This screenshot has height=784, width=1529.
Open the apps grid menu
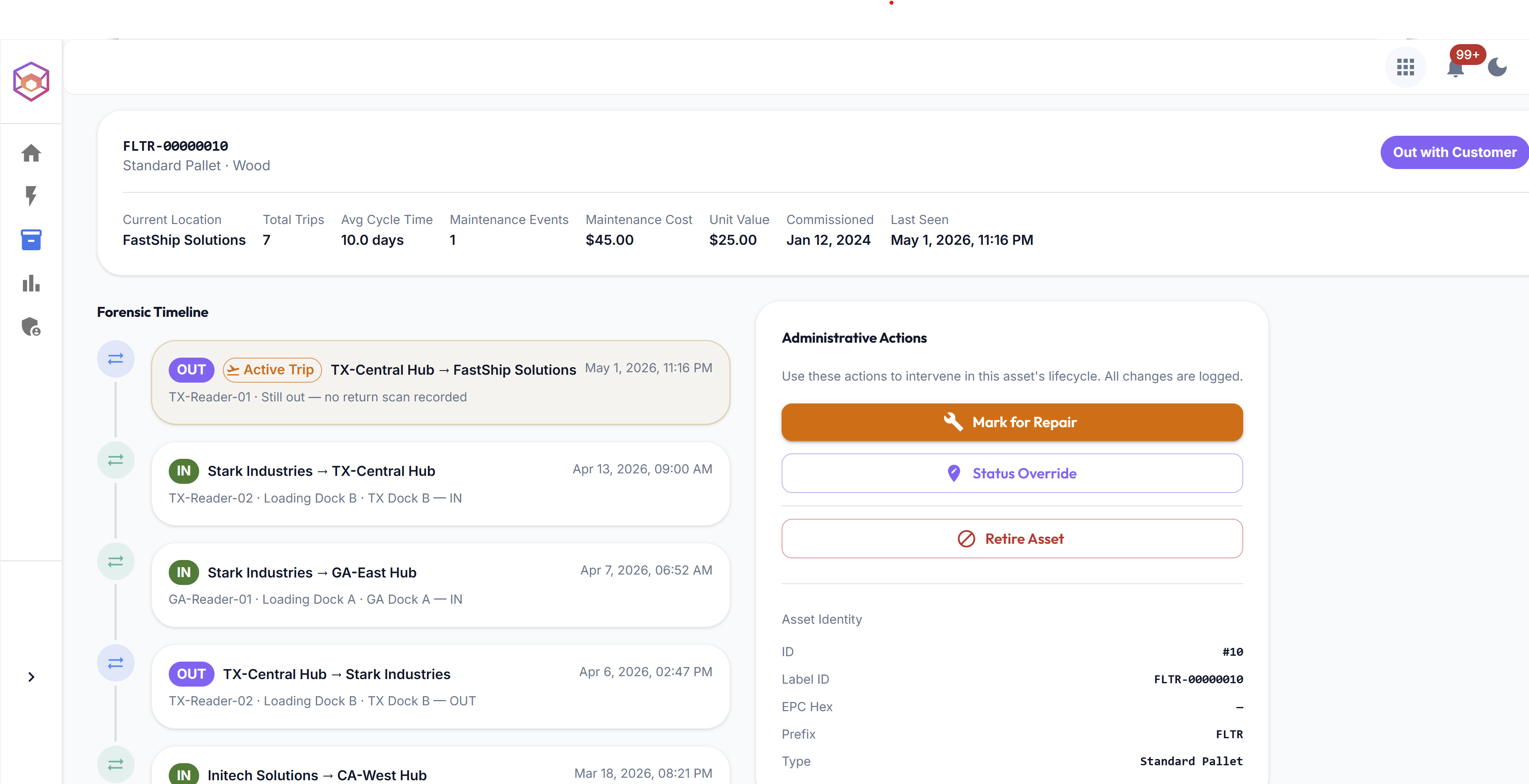coord(1405,67)
